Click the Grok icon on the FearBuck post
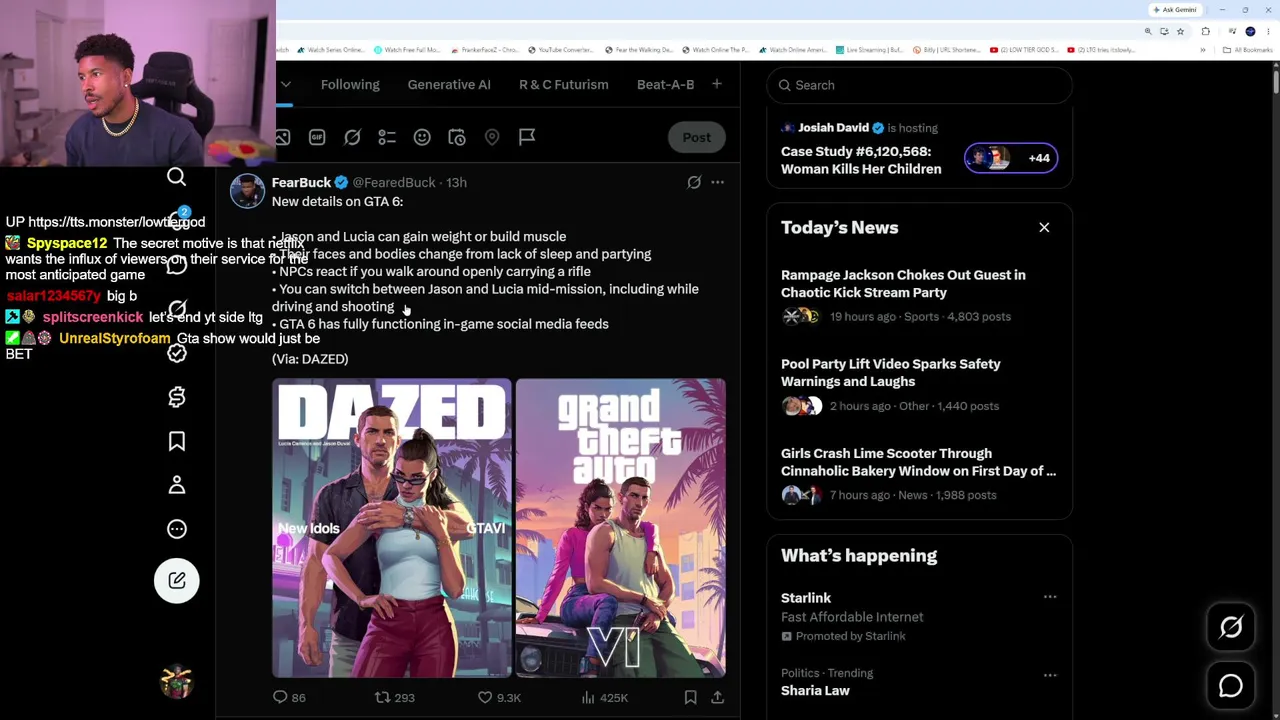This screenshot has height=720, width=1280. 694,182
